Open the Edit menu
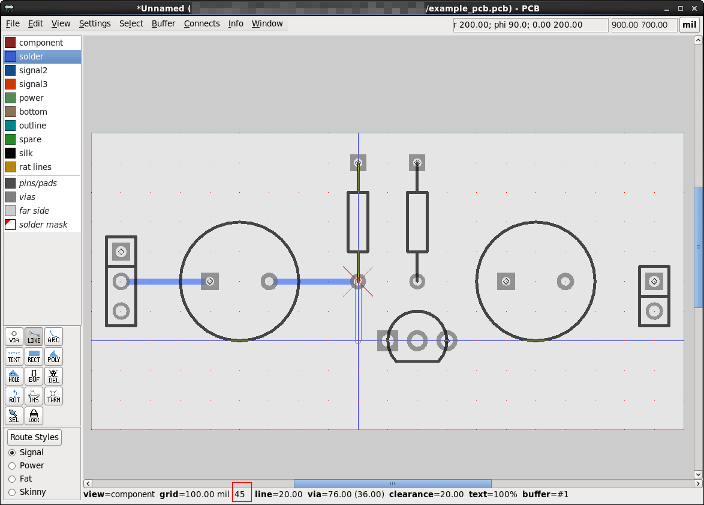Viewport: 704px width, 505px height. coord(35,23)
